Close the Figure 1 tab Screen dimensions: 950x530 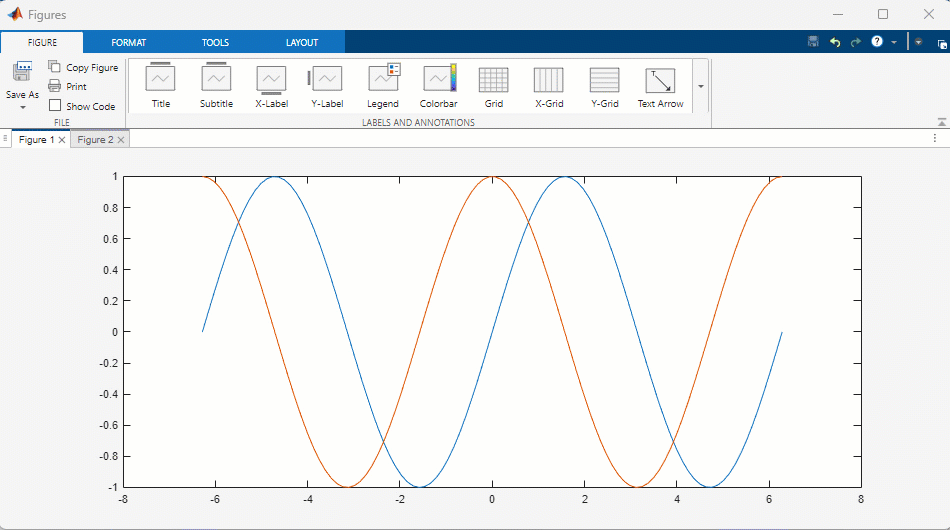coord(62,140)
